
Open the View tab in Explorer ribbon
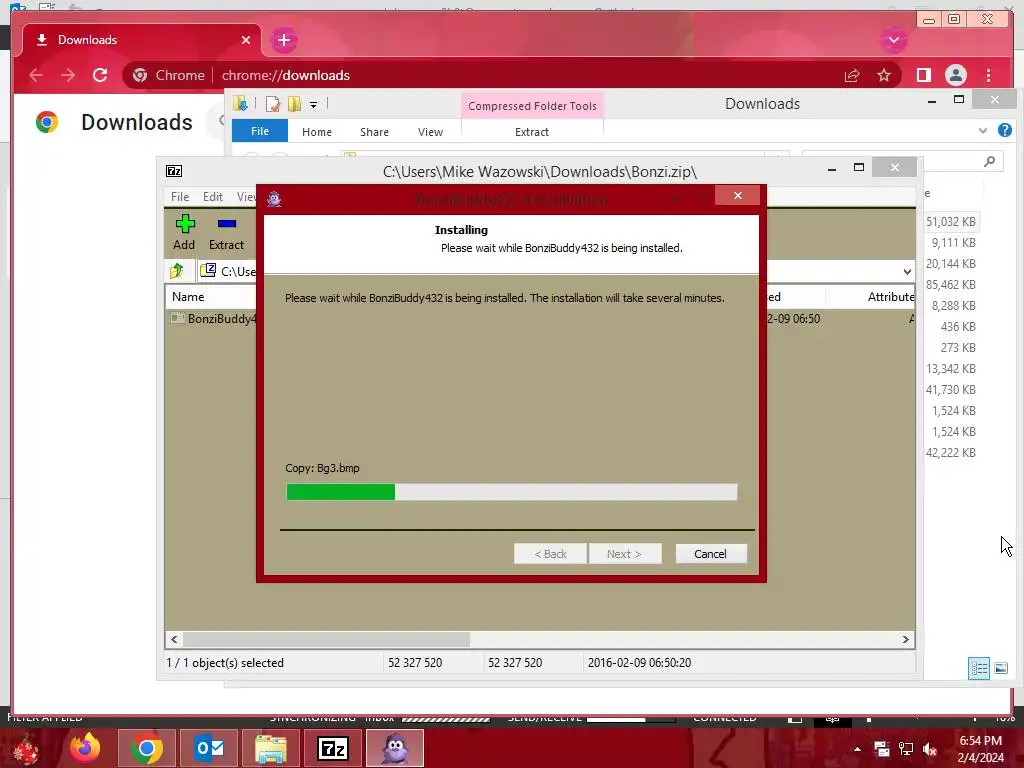coord(430,131)
